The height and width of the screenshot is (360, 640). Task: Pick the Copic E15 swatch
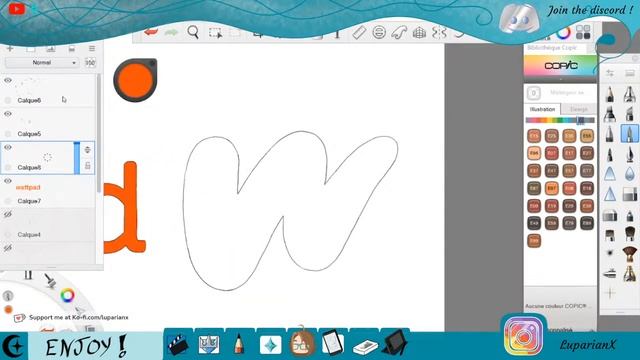point(534,136)
